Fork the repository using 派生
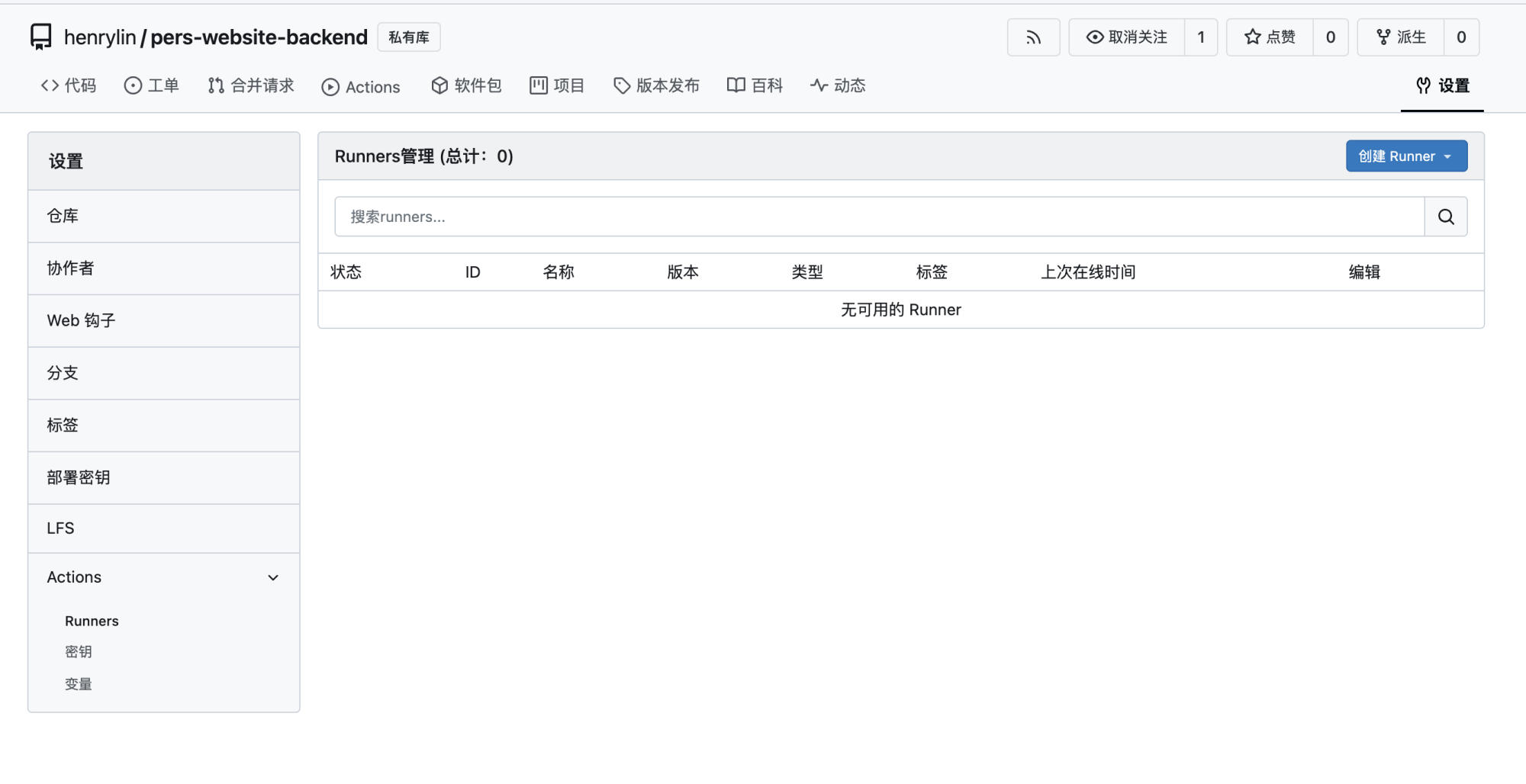Image resolution: width=1526 pixels, height=784 pixels. pyautogui.click(x=1401, y=37)
